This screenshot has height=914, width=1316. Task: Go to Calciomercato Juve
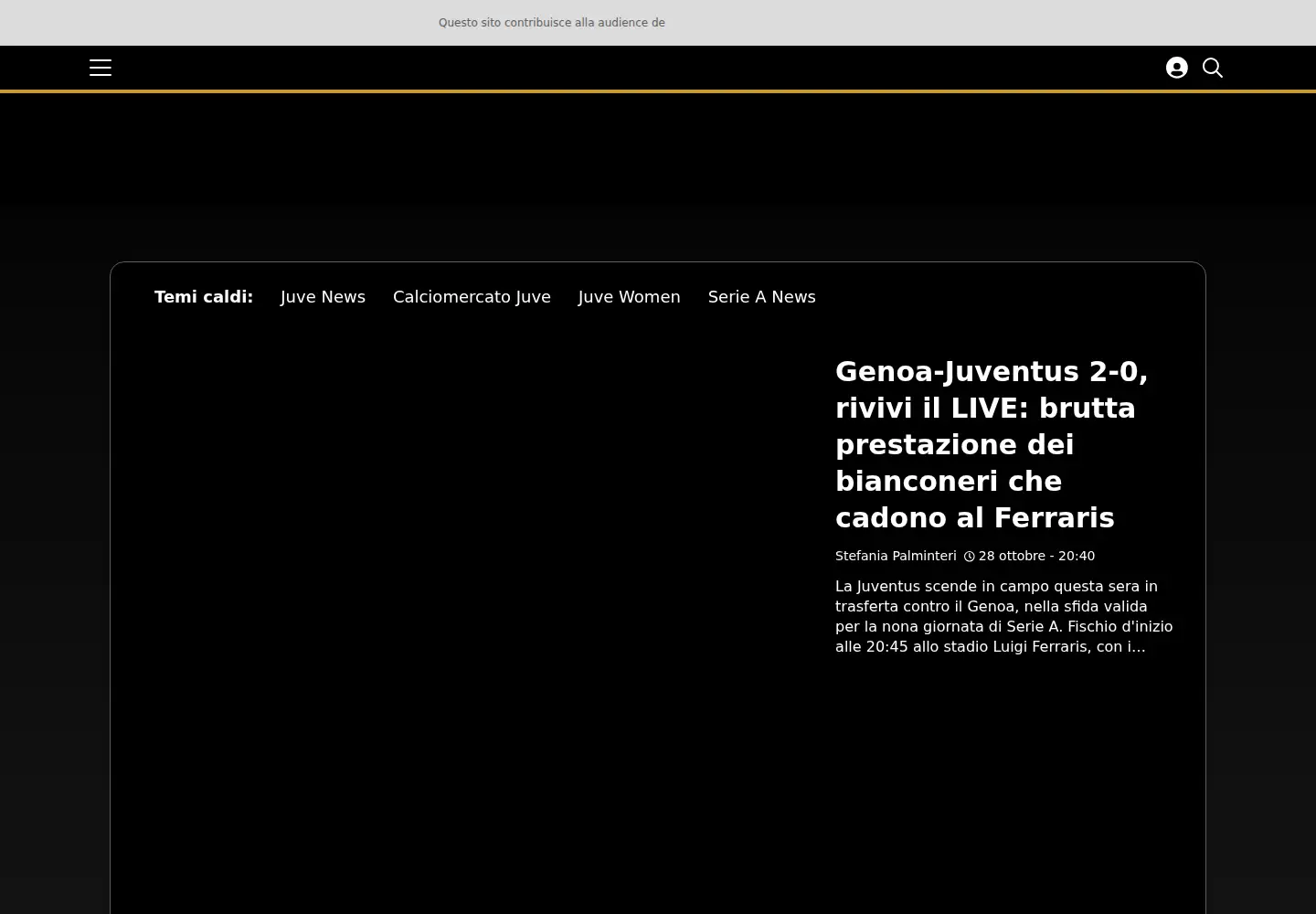[x=472, y=297]
